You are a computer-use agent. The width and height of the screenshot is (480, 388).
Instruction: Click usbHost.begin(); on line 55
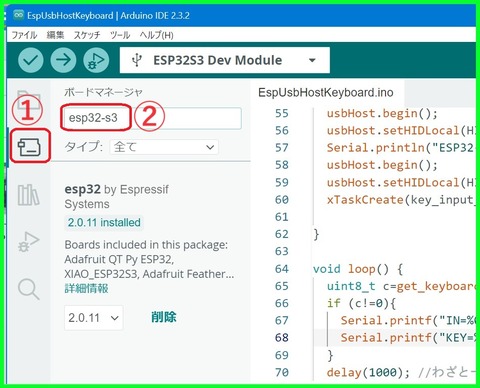tap(382, 113)
